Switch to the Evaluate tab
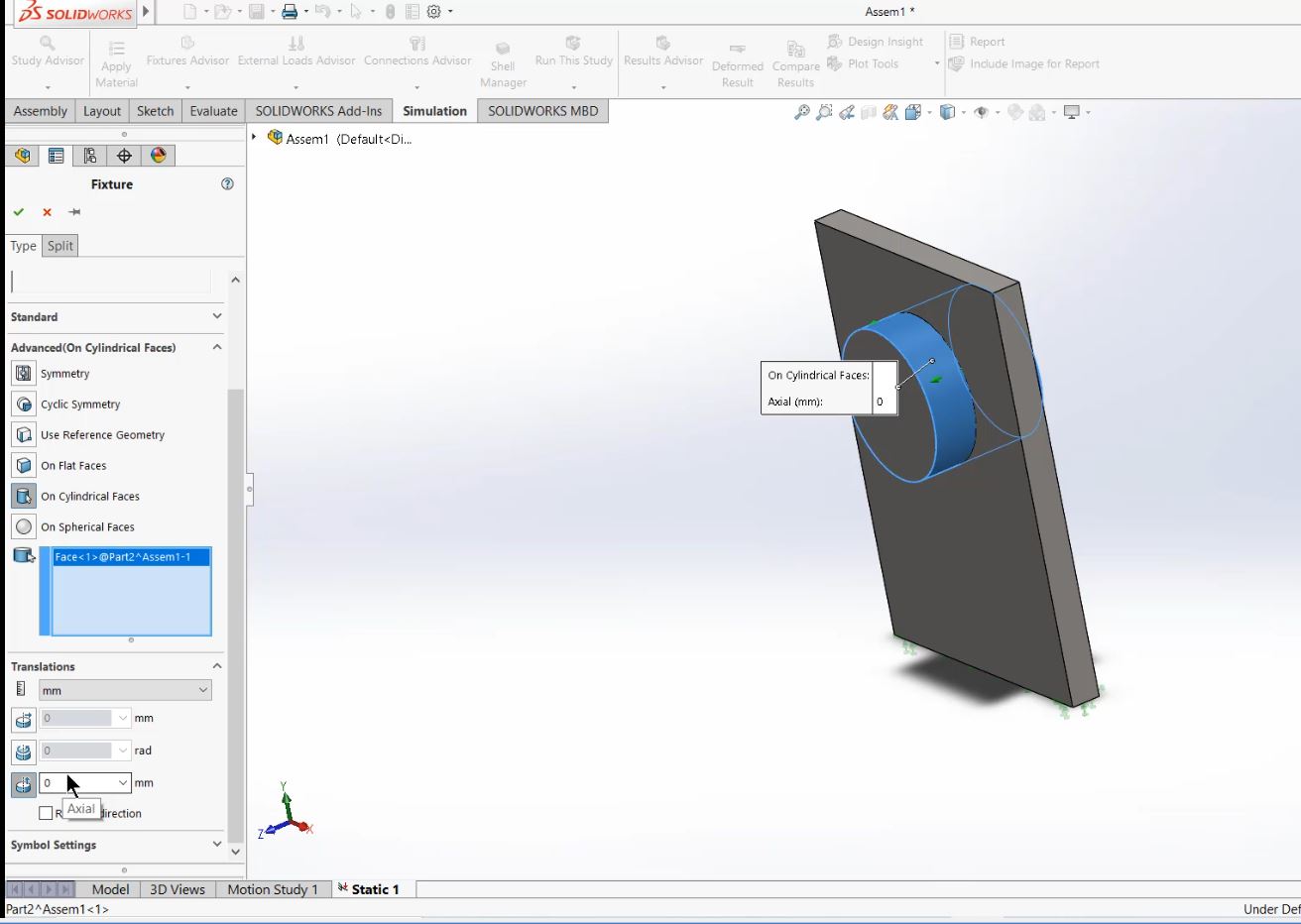The width and height of the screenshot is (1301, 924). pyautogui.click(x=213, y=110)
